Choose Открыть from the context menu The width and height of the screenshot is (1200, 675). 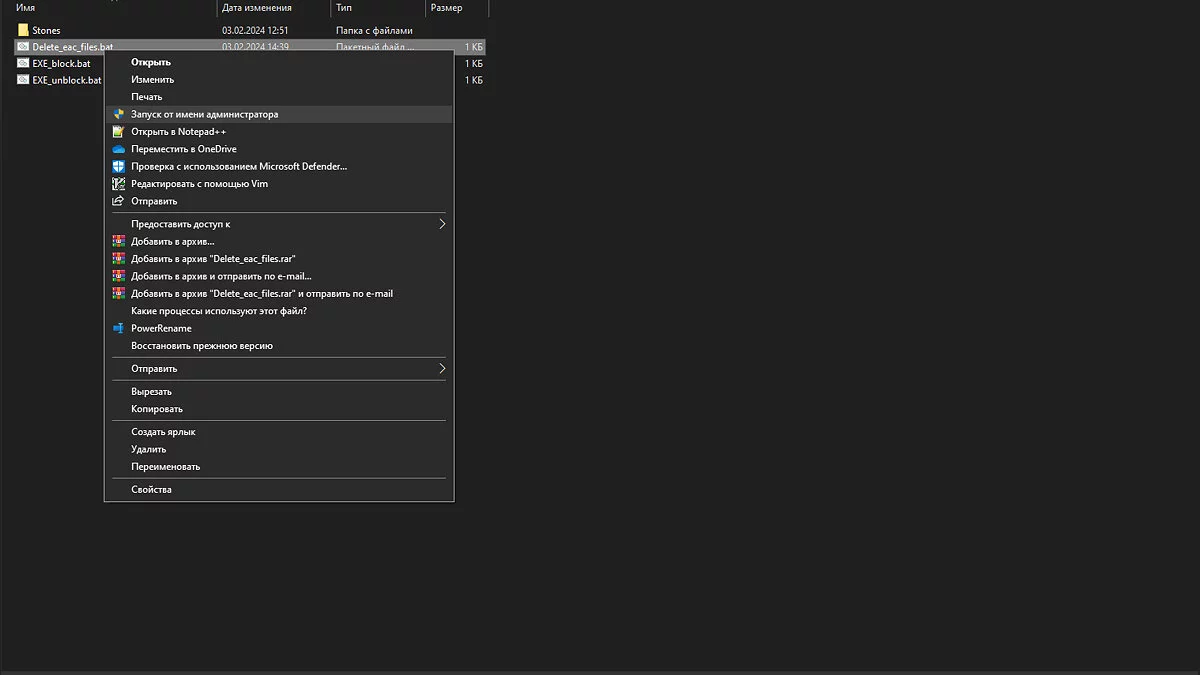(x=151, y=62)
